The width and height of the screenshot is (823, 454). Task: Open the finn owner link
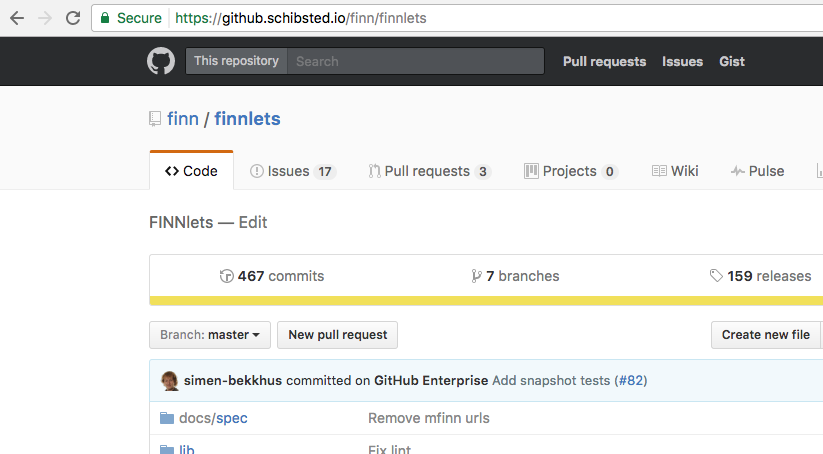coord(183,119)
